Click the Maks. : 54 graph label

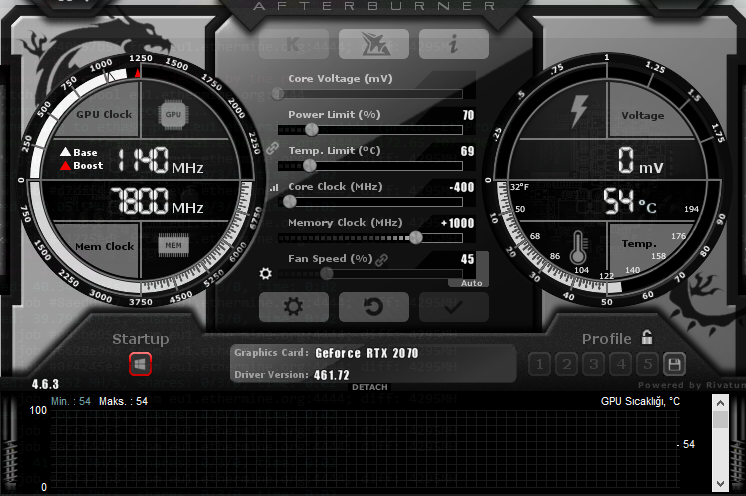coord(123,401)
